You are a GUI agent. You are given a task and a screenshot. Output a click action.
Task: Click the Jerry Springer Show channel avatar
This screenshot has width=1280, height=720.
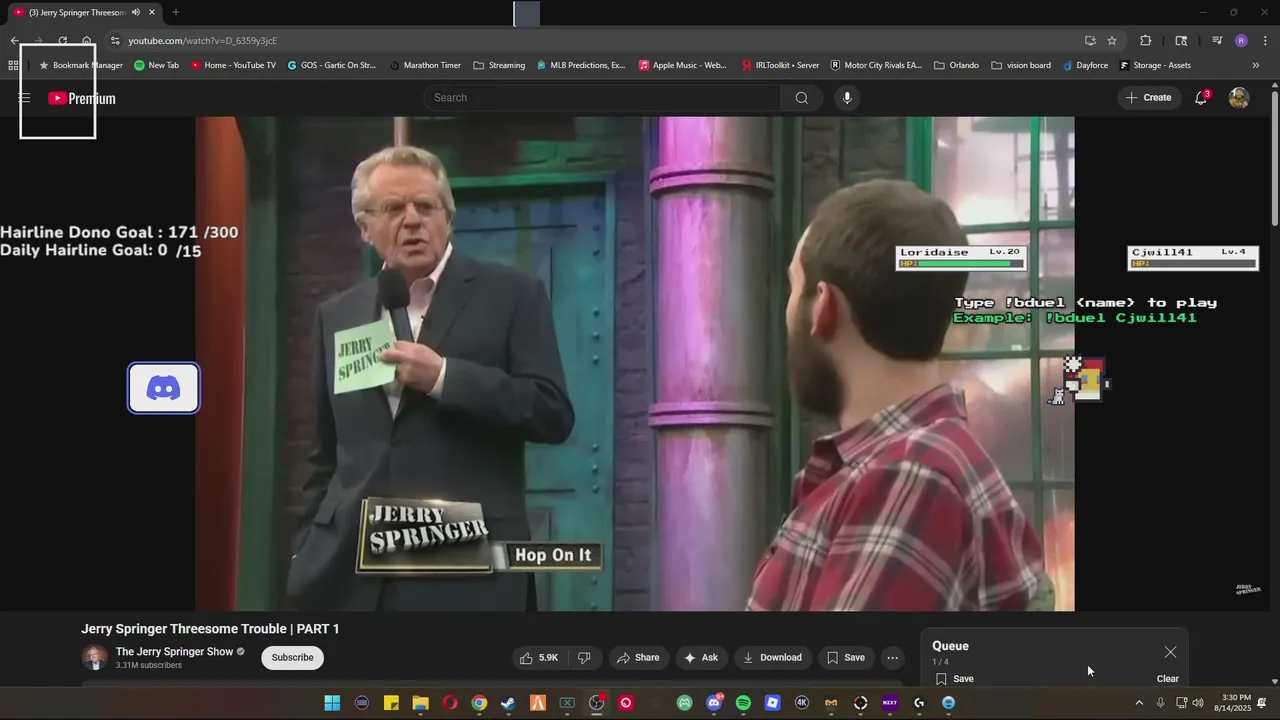pyautogui.click(x=94, y=657)
